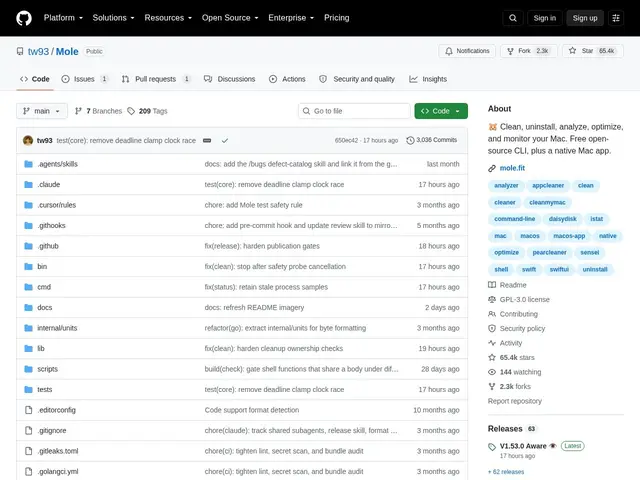
Task: Click the GPL-3.0 license link
Action: pos(524,300)
